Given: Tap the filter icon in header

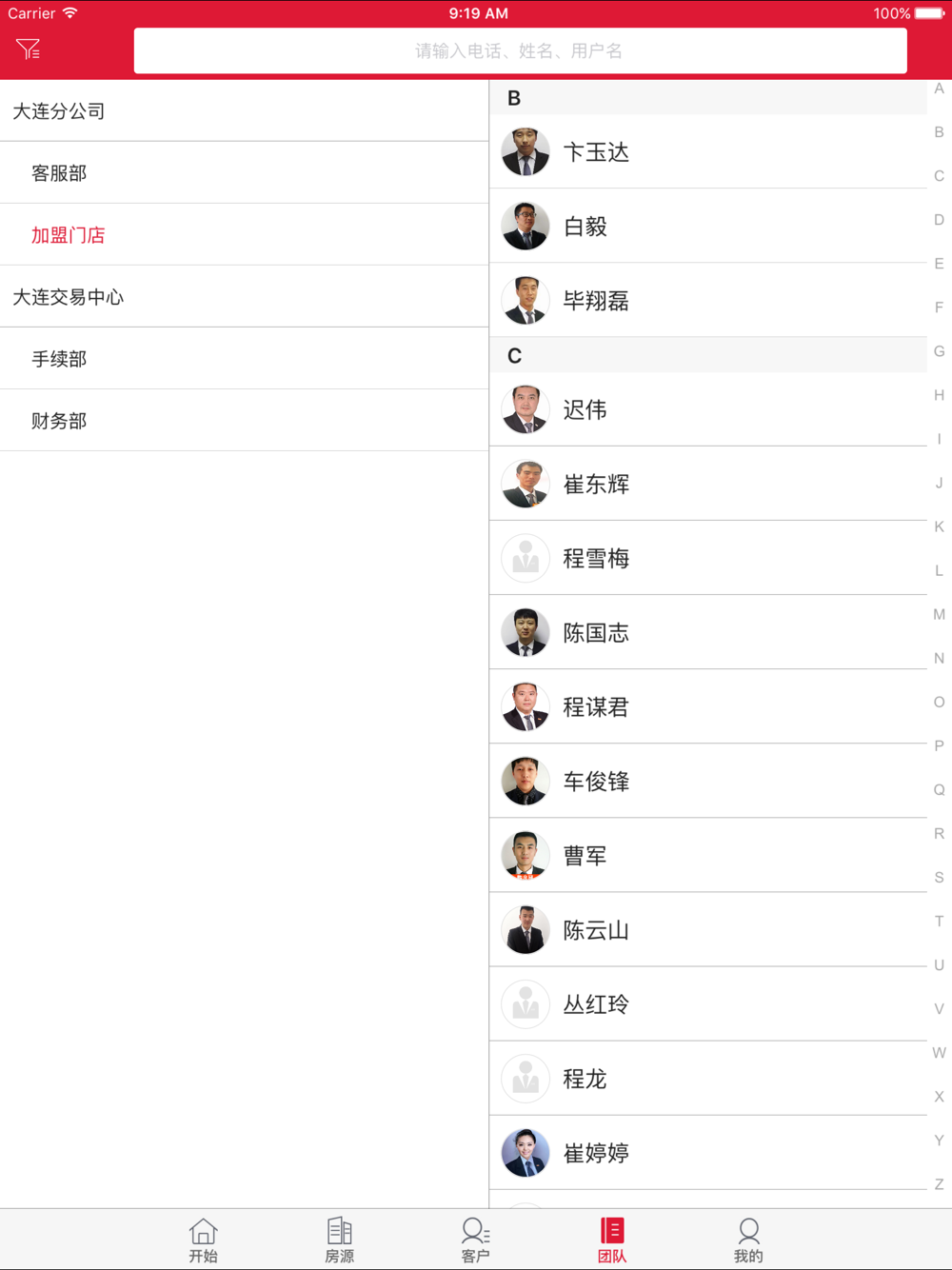Looking at the screenshot, I should (x=29, y=50).
